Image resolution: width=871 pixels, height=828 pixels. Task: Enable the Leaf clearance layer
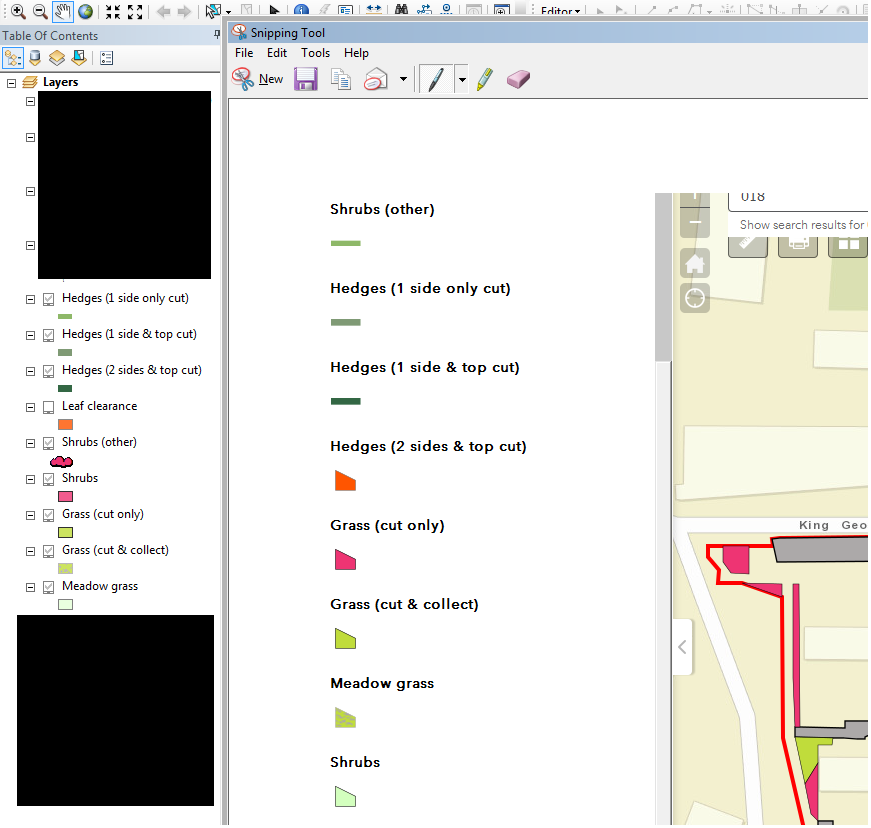tap(49, 408)
